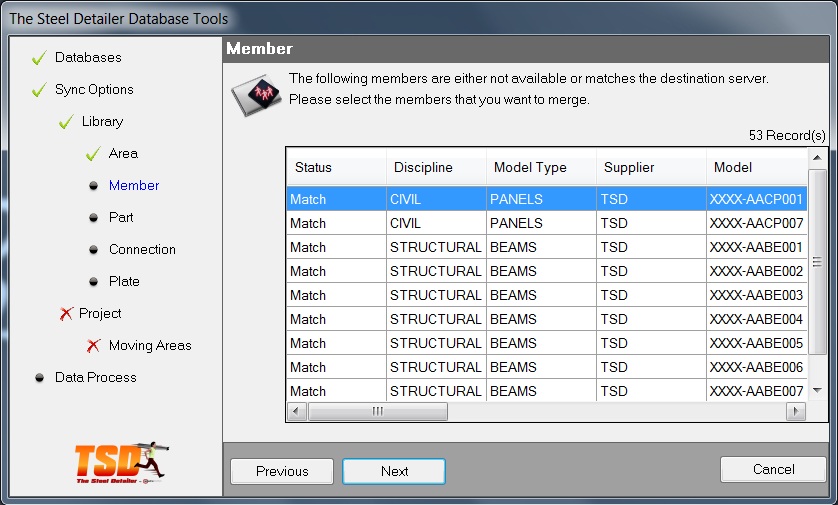
Task: Click the green checkmark beside Sync Options
Action: click(x=39, y=90)
